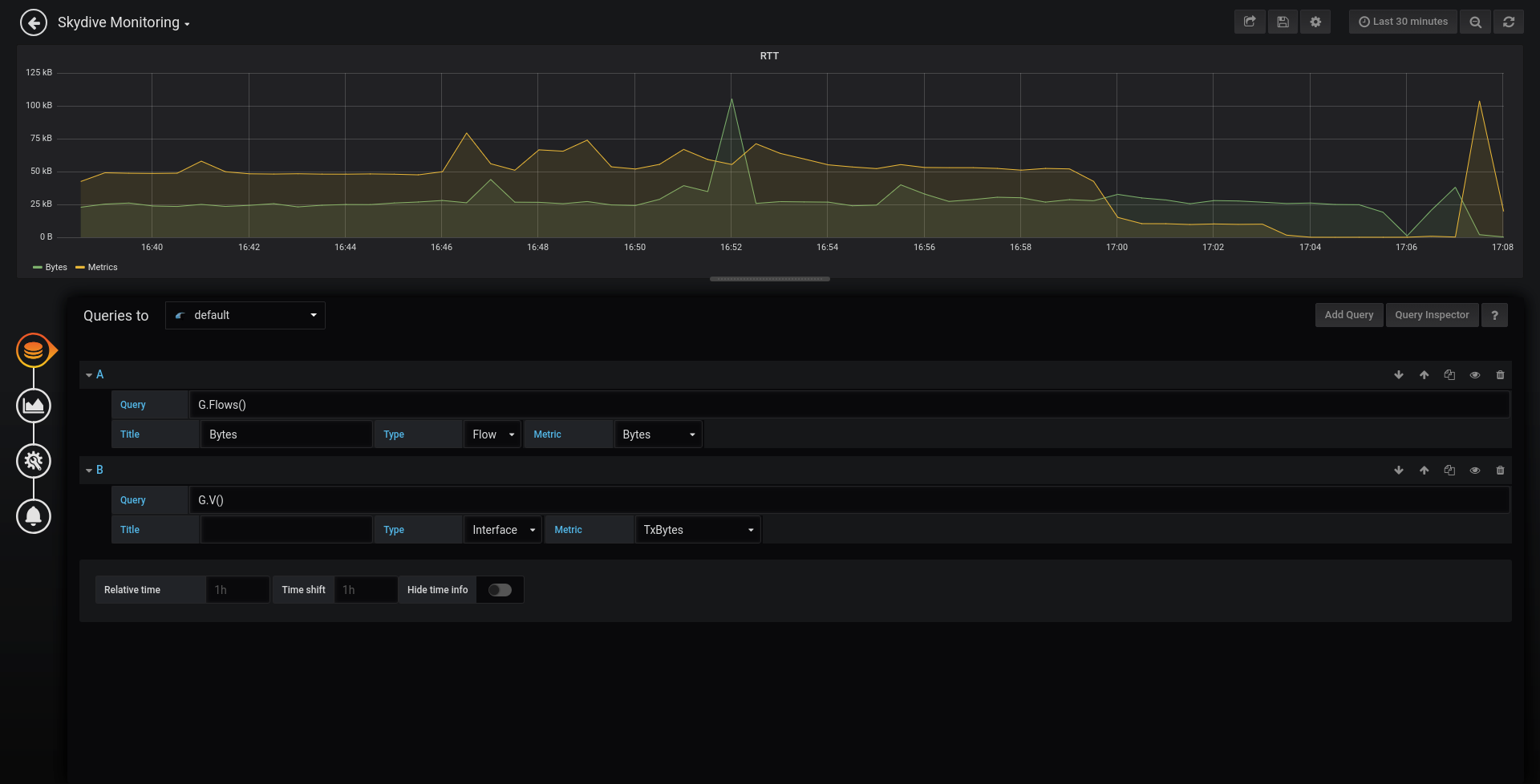Open query B Type Interface dropdown

point(503,530)
